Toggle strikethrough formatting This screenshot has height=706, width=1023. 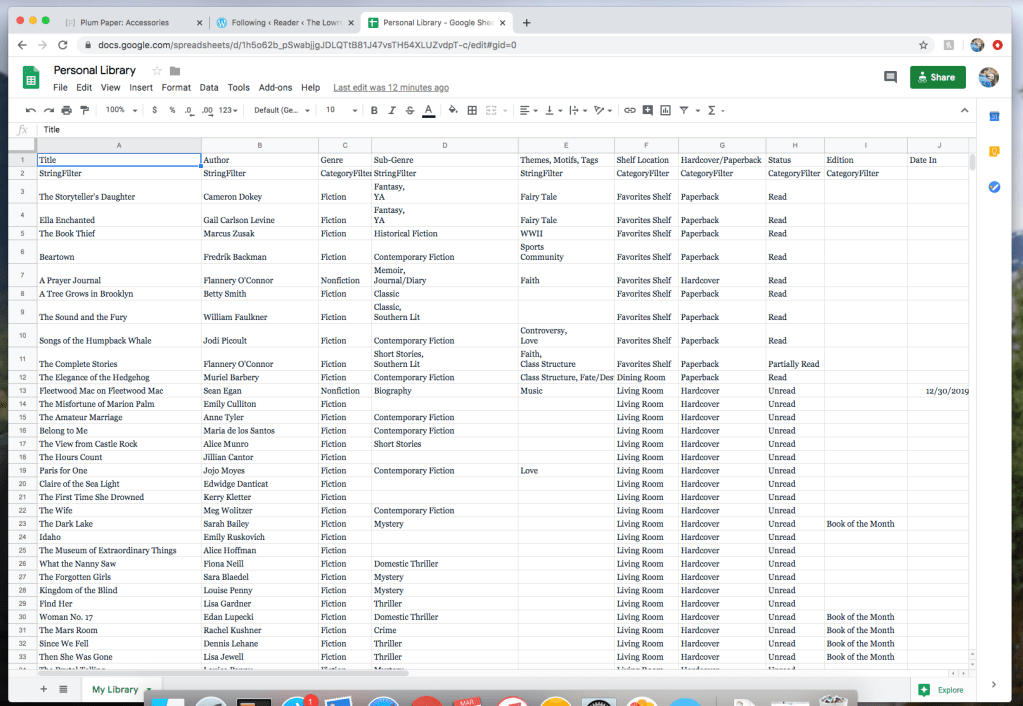tap(410, 110)
